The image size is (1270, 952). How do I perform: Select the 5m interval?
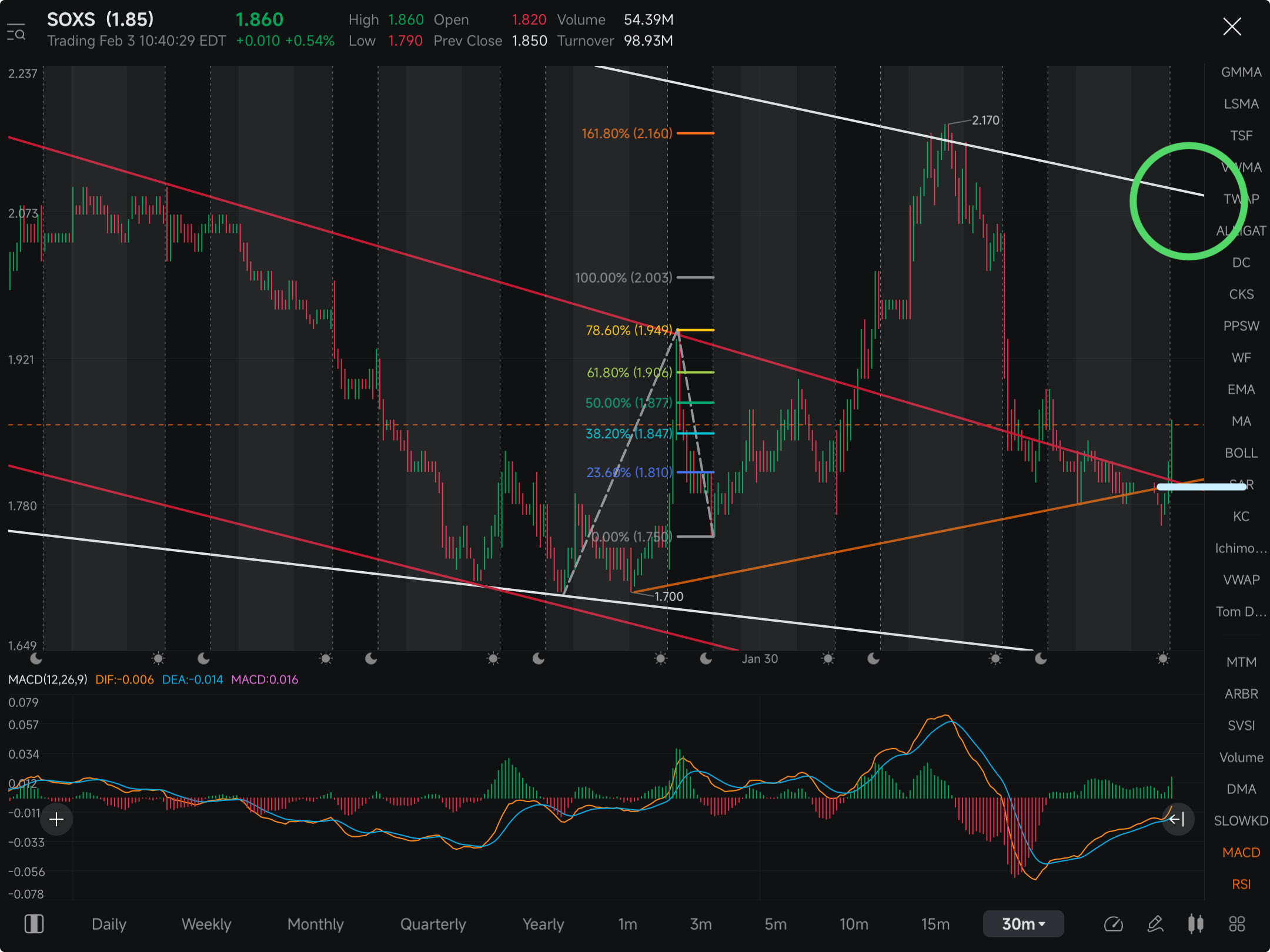[x=776, y=924]
